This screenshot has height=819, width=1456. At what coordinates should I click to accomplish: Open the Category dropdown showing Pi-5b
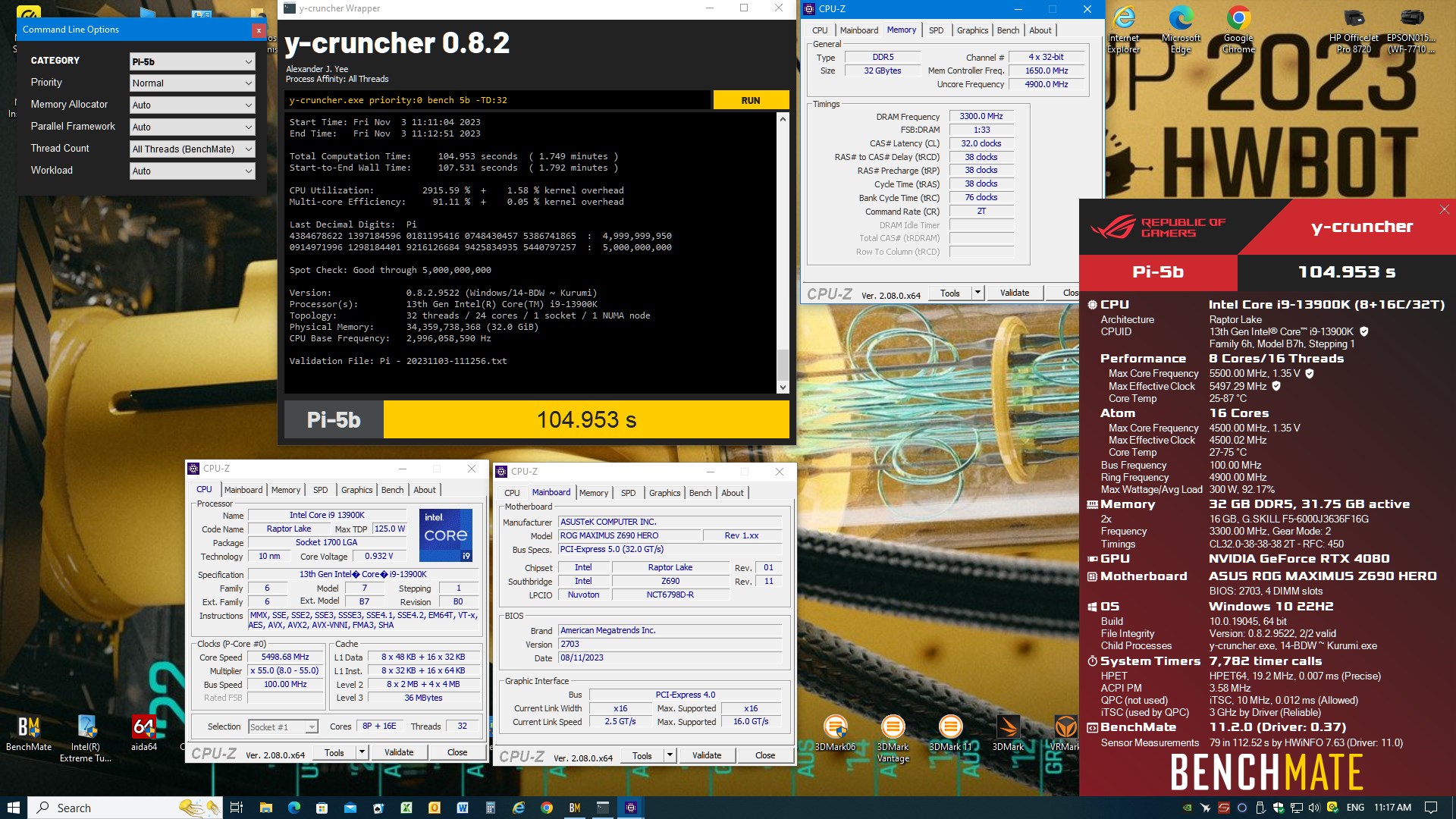192,61
